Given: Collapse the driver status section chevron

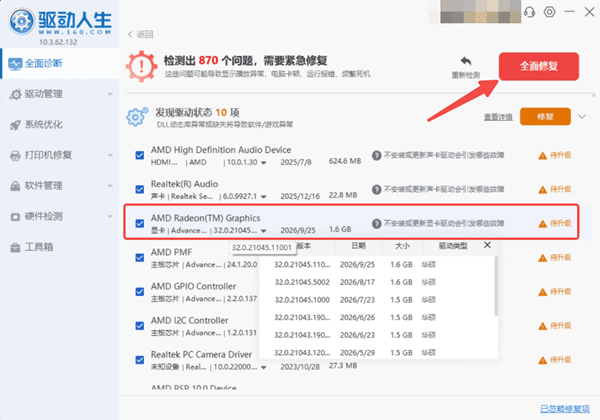Looking at the screenshot, I should click(582, 117).
